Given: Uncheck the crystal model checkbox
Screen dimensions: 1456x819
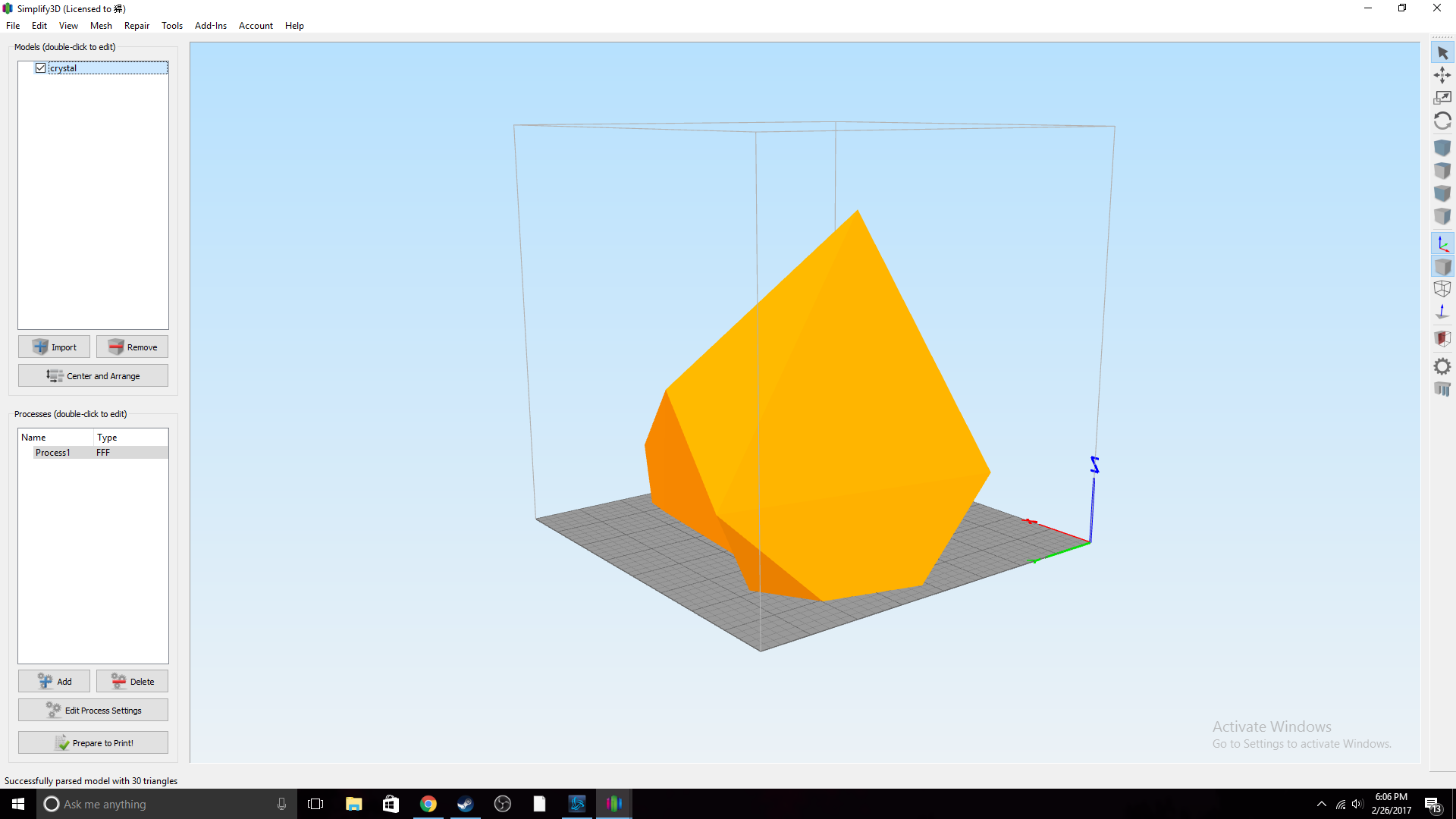Looking at the screenshot, I should [x=41, y=68].
